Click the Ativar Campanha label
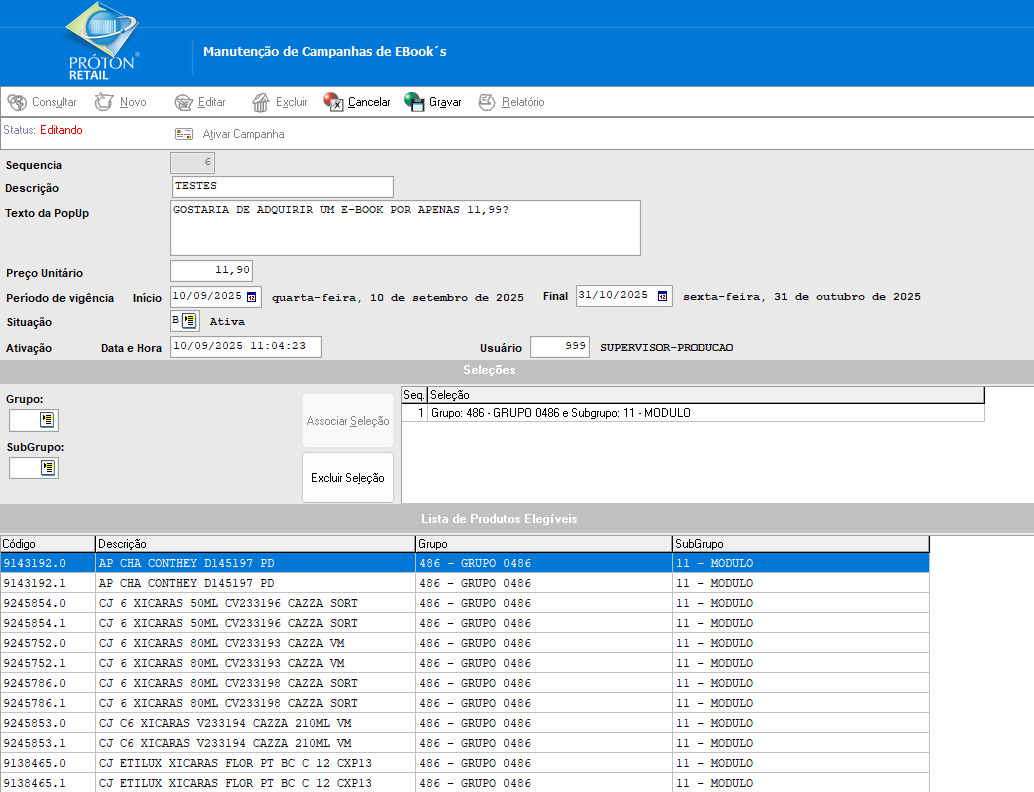 pyautogui.click(x=243, y=134)
